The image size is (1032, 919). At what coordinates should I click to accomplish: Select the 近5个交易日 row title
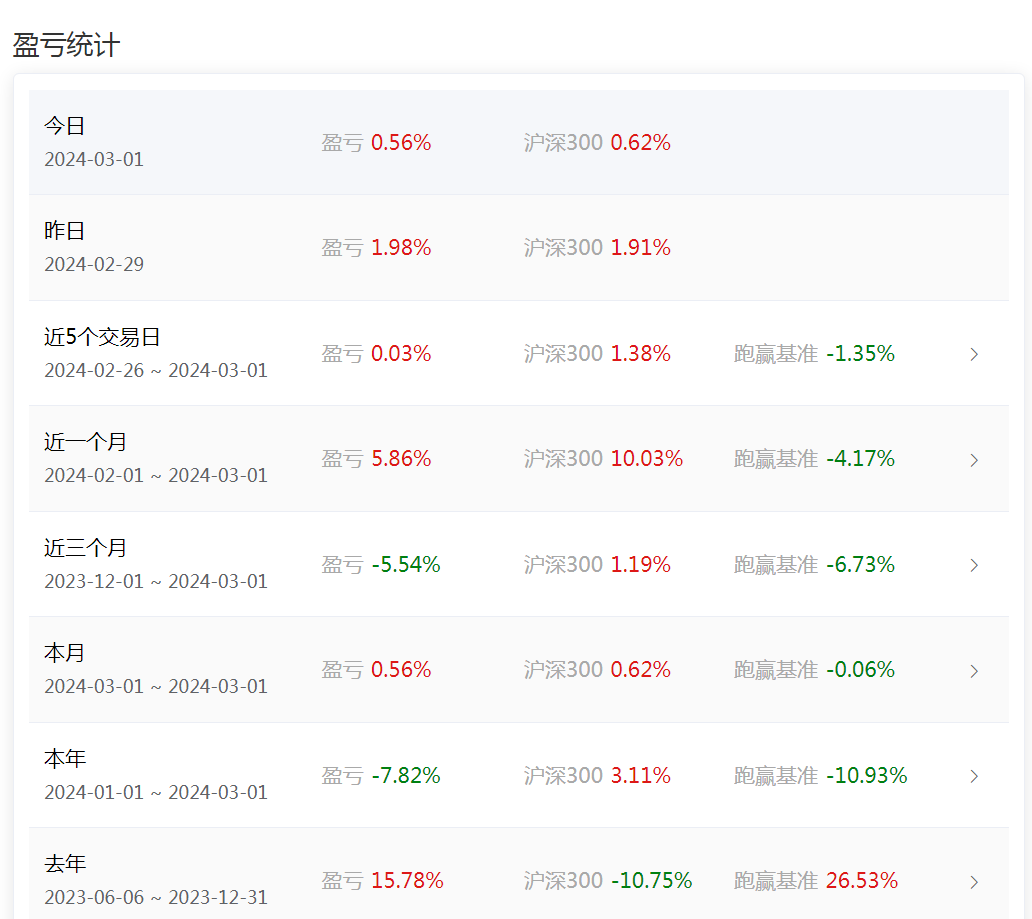tap(102, 337)
